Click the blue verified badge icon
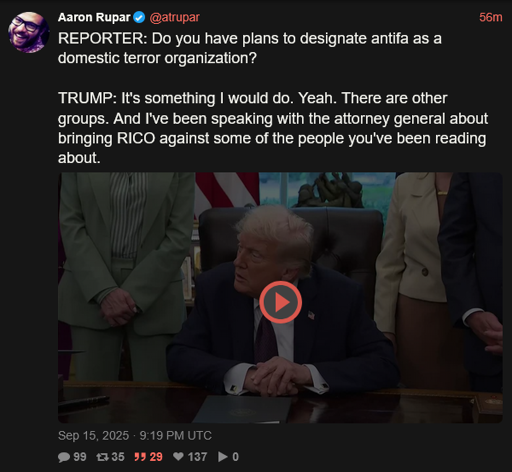Screen dimensions: 512x472 point(139,17)
